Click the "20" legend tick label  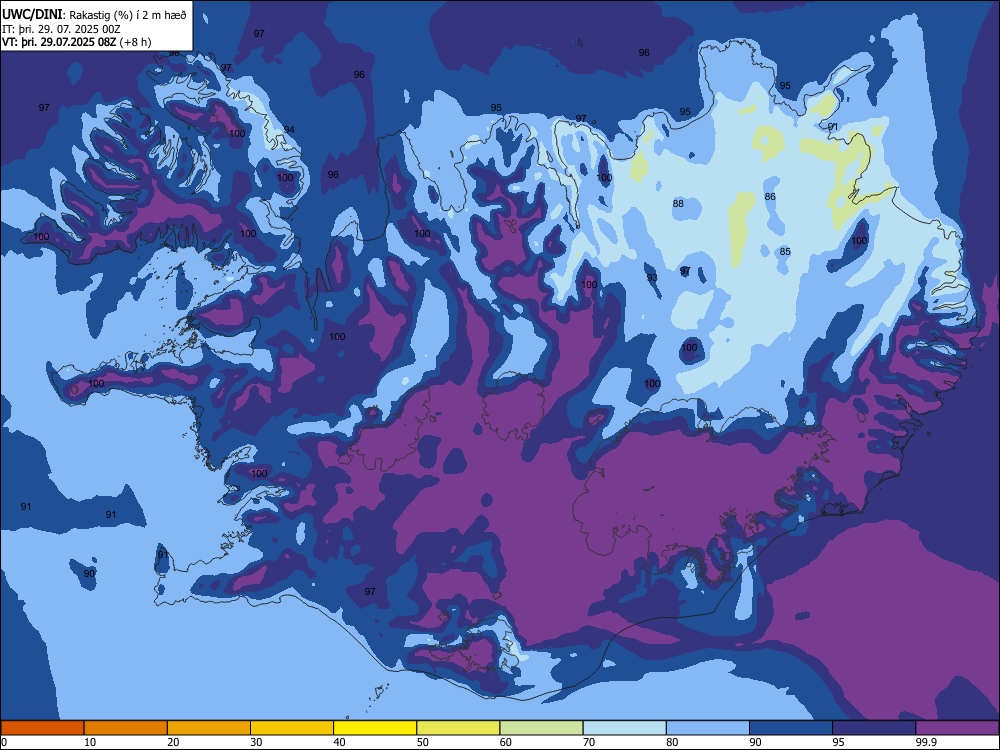173,742
